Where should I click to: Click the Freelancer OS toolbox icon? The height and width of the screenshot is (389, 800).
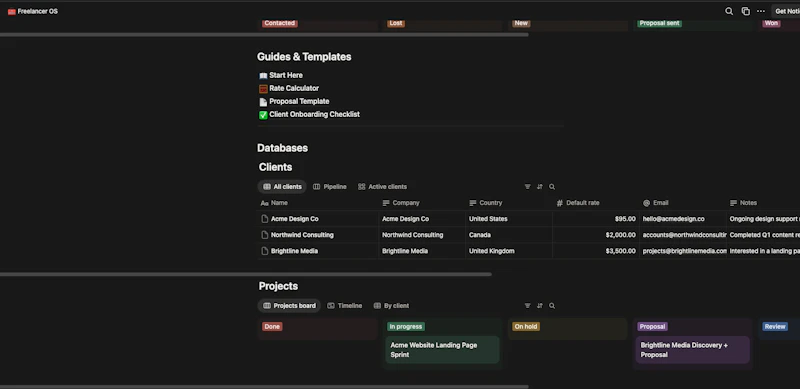tap(12, 11)
